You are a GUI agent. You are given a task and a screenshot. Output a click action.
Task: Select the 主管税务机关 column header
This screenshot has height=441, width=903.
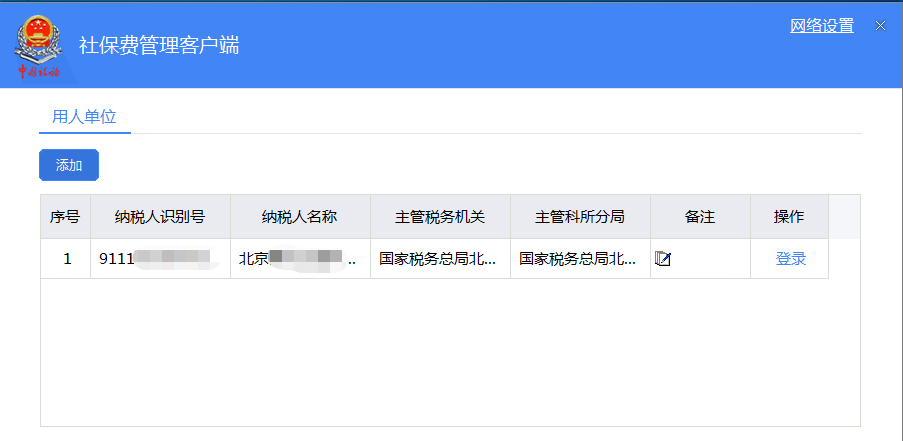(441, 216)
